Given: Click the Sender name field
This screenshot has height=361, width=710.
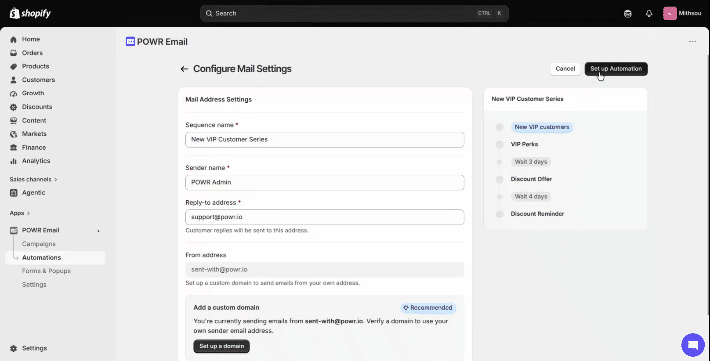Looking at the screenshot, I should pos(325,182).
